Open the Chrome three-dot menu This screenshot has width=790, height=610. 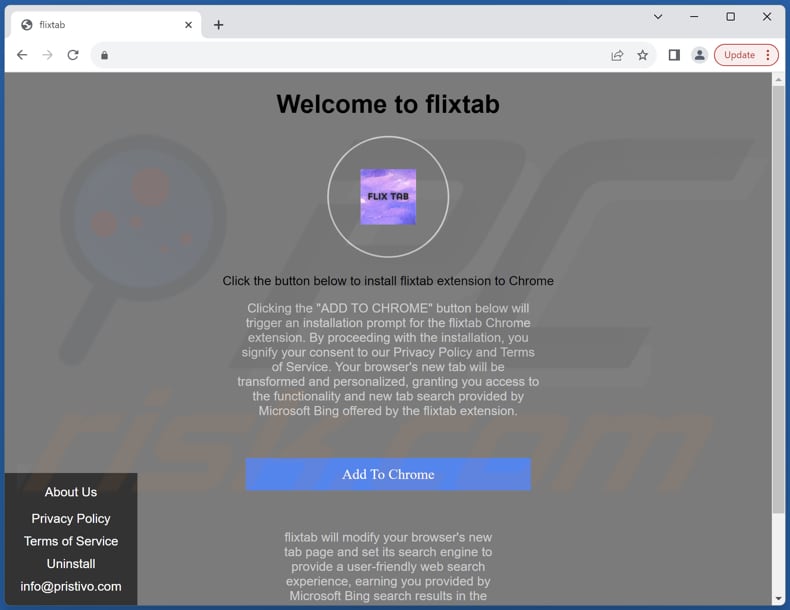coord(768,55)
